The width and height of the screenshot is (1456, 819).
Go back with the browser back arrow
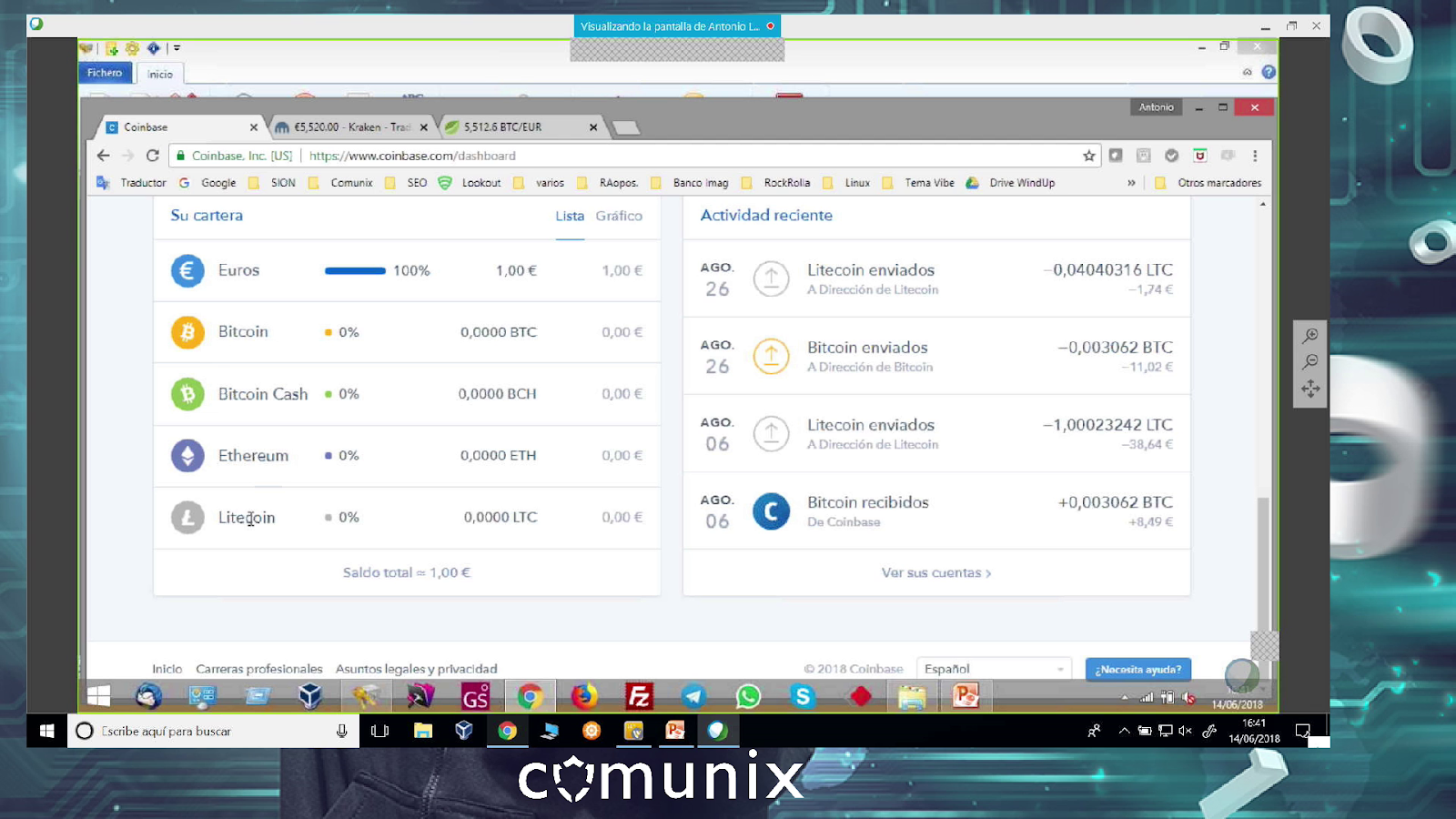pyautogui.click(x=103, y=156)
